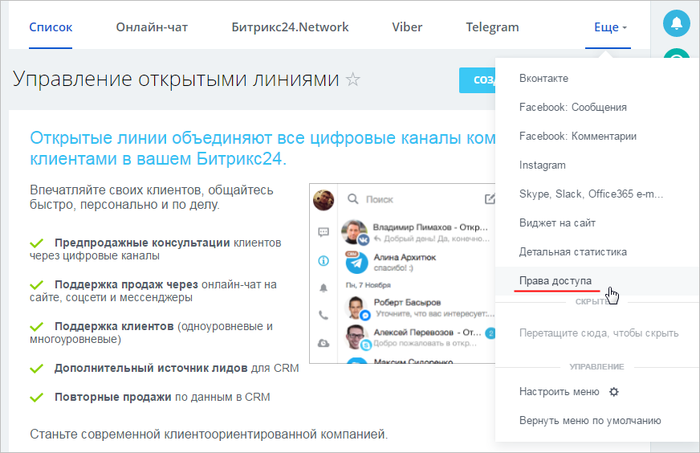Click "Предпродажные консультации" feature text

pos(142,243)
